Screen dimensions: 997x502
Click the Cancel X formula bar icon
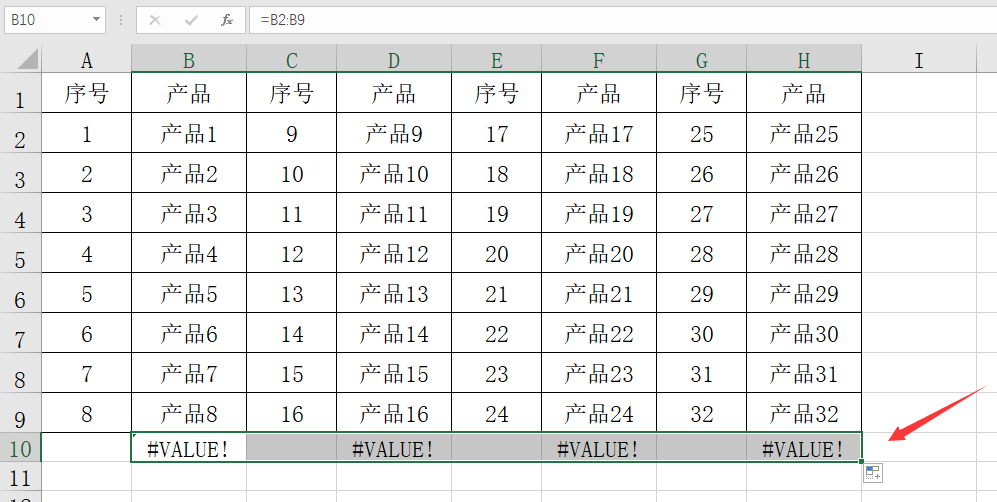pyautogui.click(x=155, y=20)
